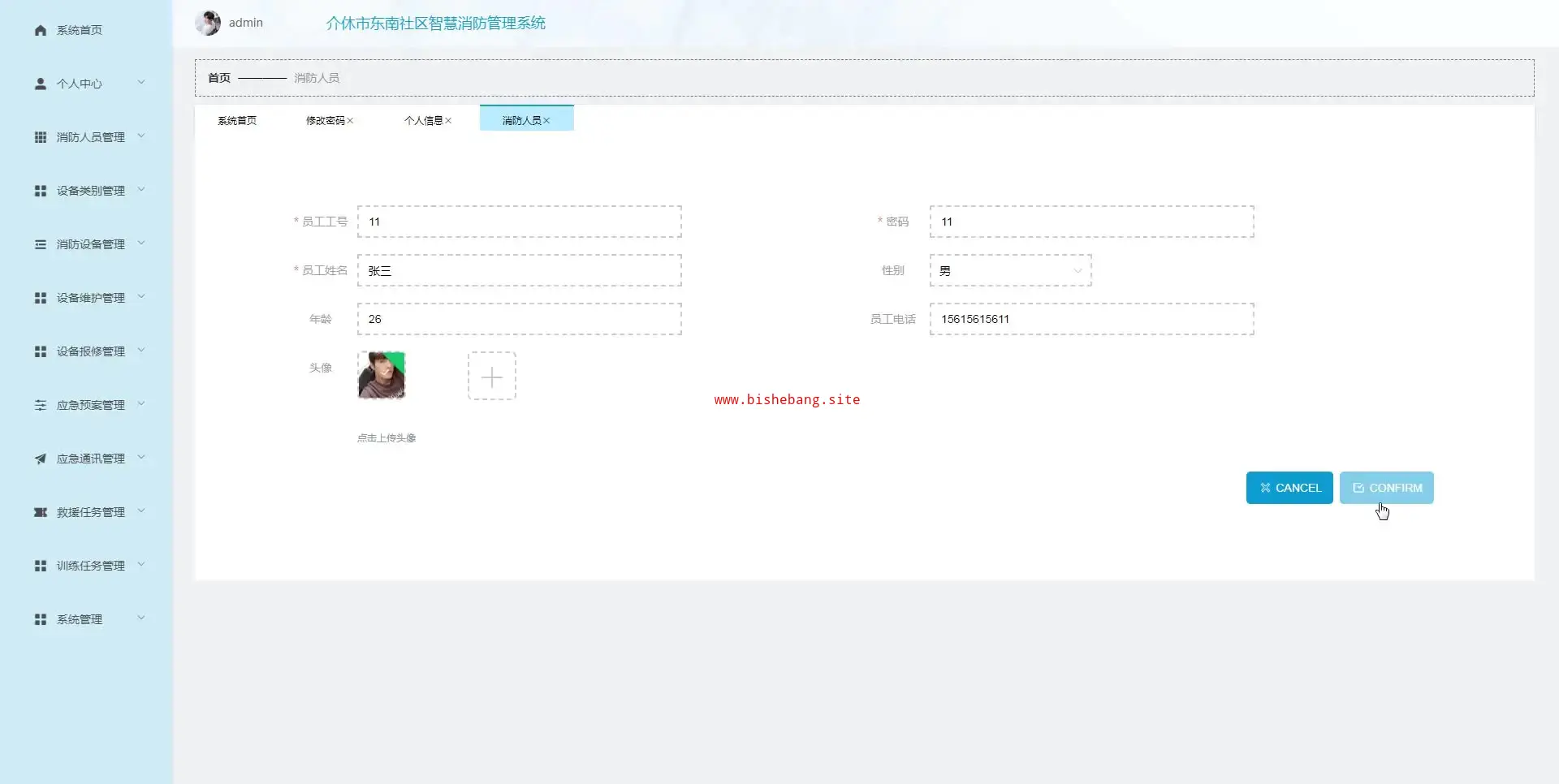
Task: Click the 密码 input field
Action: [1092, 222]
